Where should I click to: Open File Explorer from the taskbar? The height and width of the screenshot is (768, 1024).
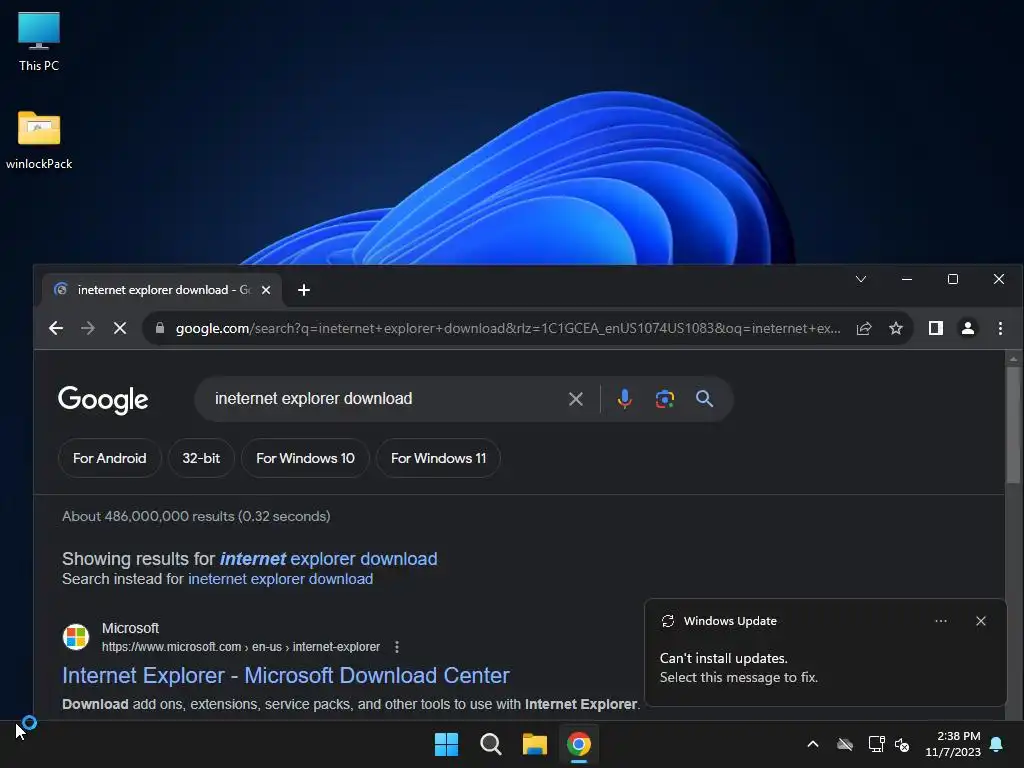pyautogui.click(x=534, y=744)
